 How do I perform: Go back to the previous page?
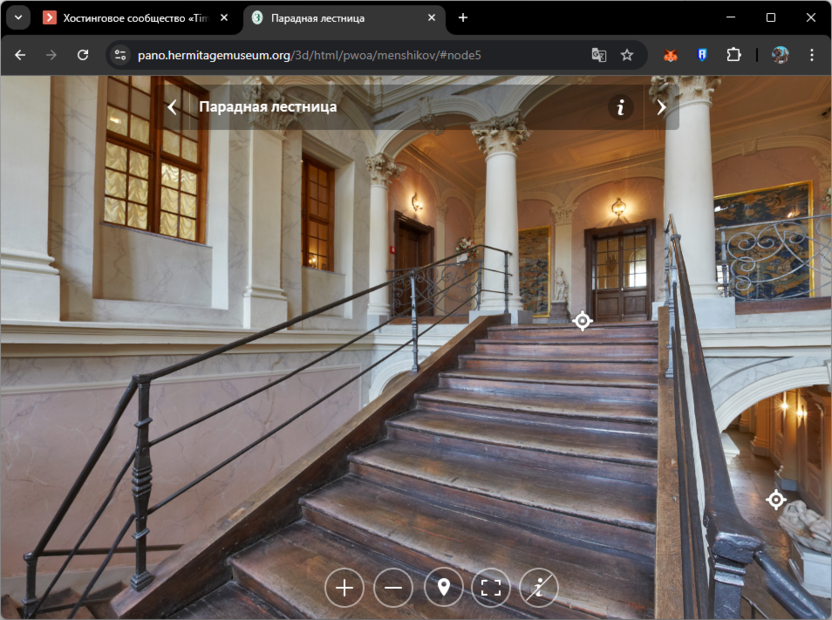[20, 55]
